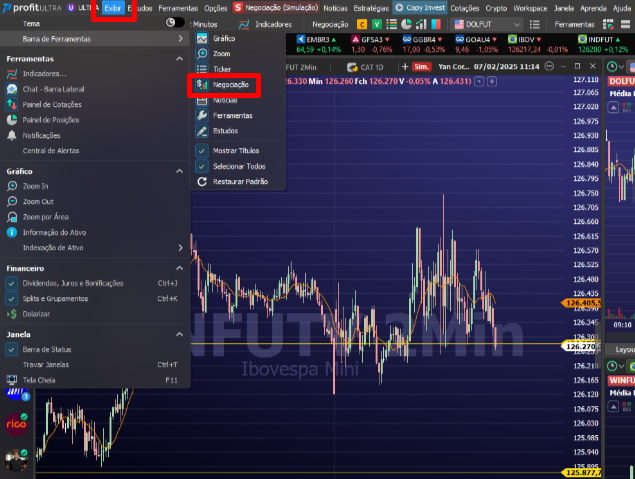Image resolution: width=635 pixels, height=479 pixels.
Task: Toggle Ticker toolbar in submenu
Action: tap(222, 69)
